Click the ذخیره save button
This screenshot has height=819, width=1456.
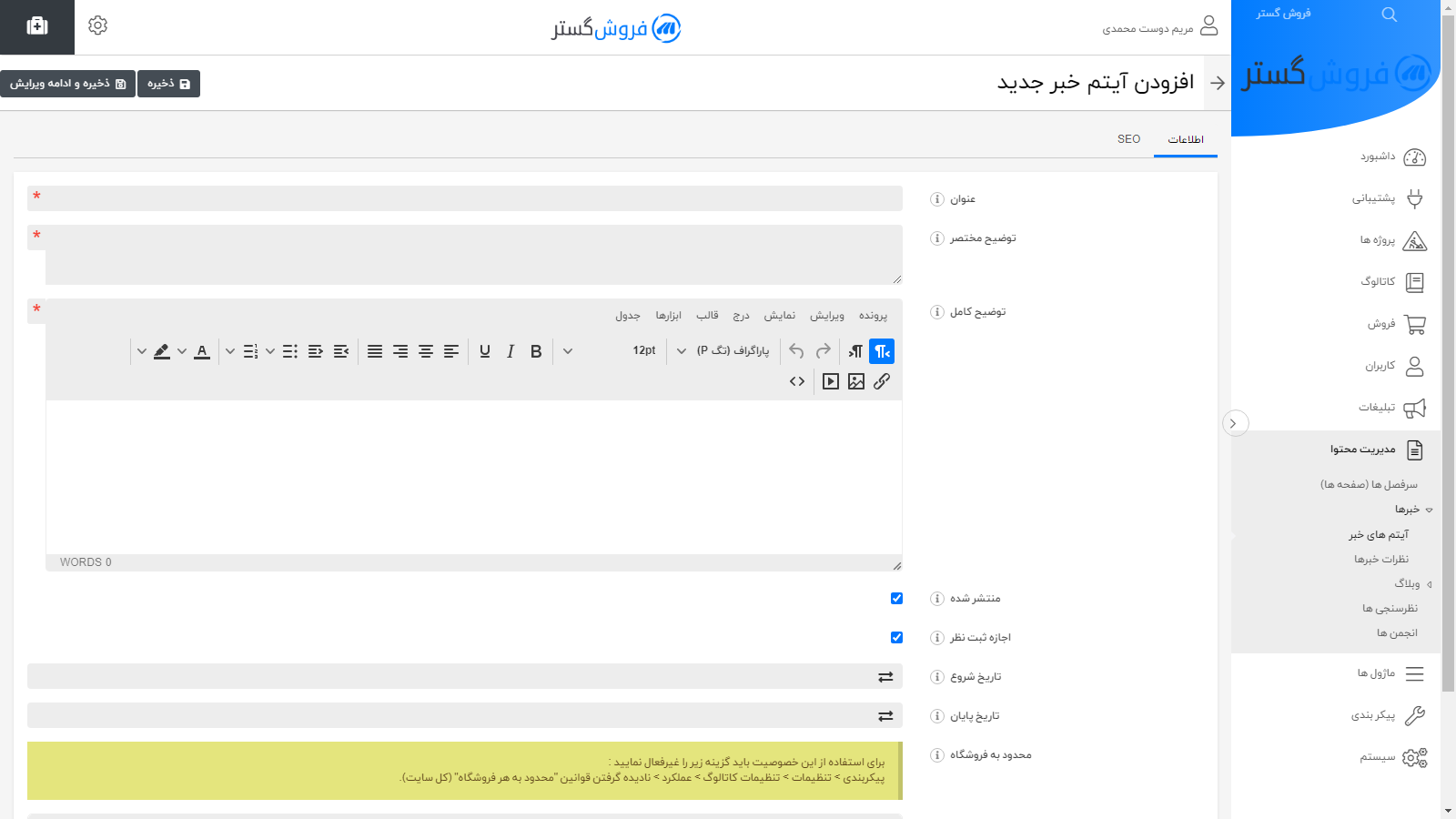point(168,83)
